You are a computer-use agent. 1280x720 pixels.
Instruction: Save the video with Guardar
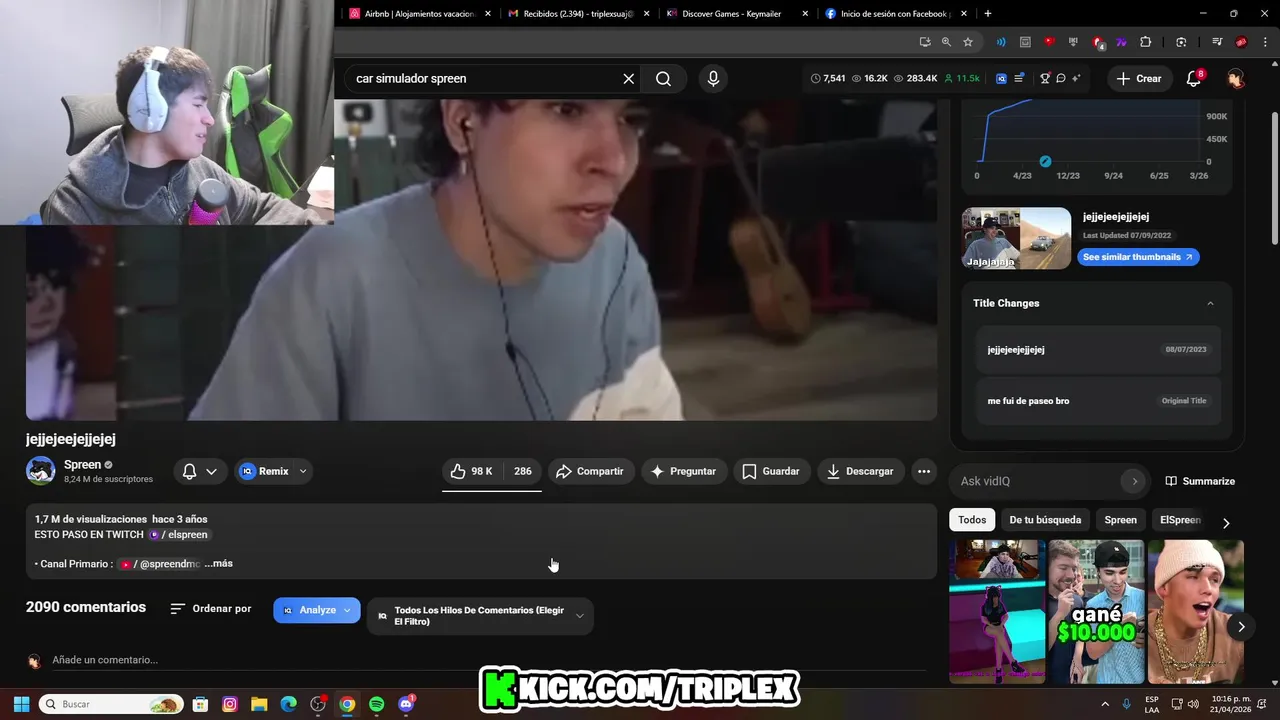tap(770, 471)
